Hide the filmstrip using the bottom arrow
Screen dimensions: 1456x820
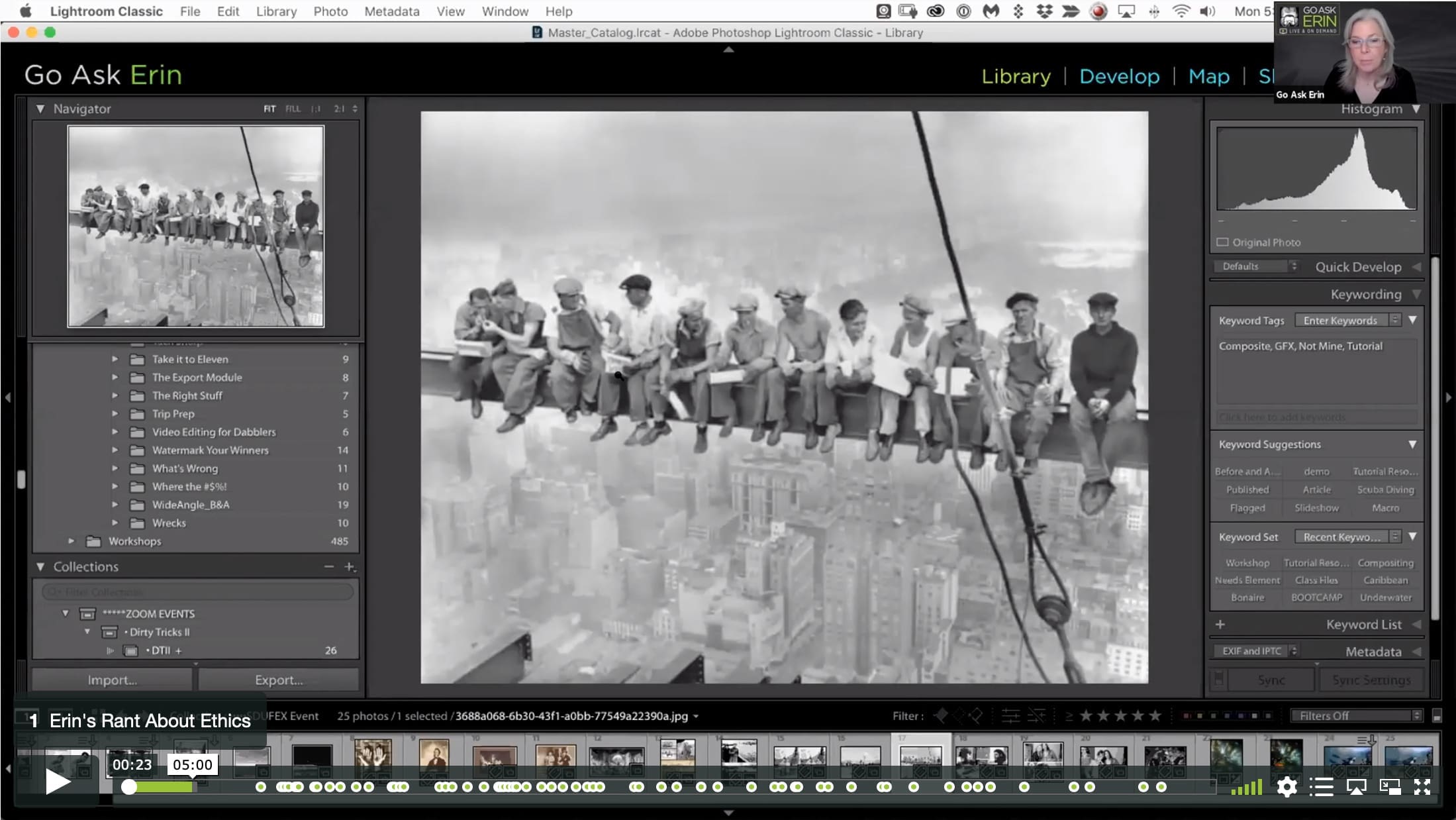click(728, 813)
